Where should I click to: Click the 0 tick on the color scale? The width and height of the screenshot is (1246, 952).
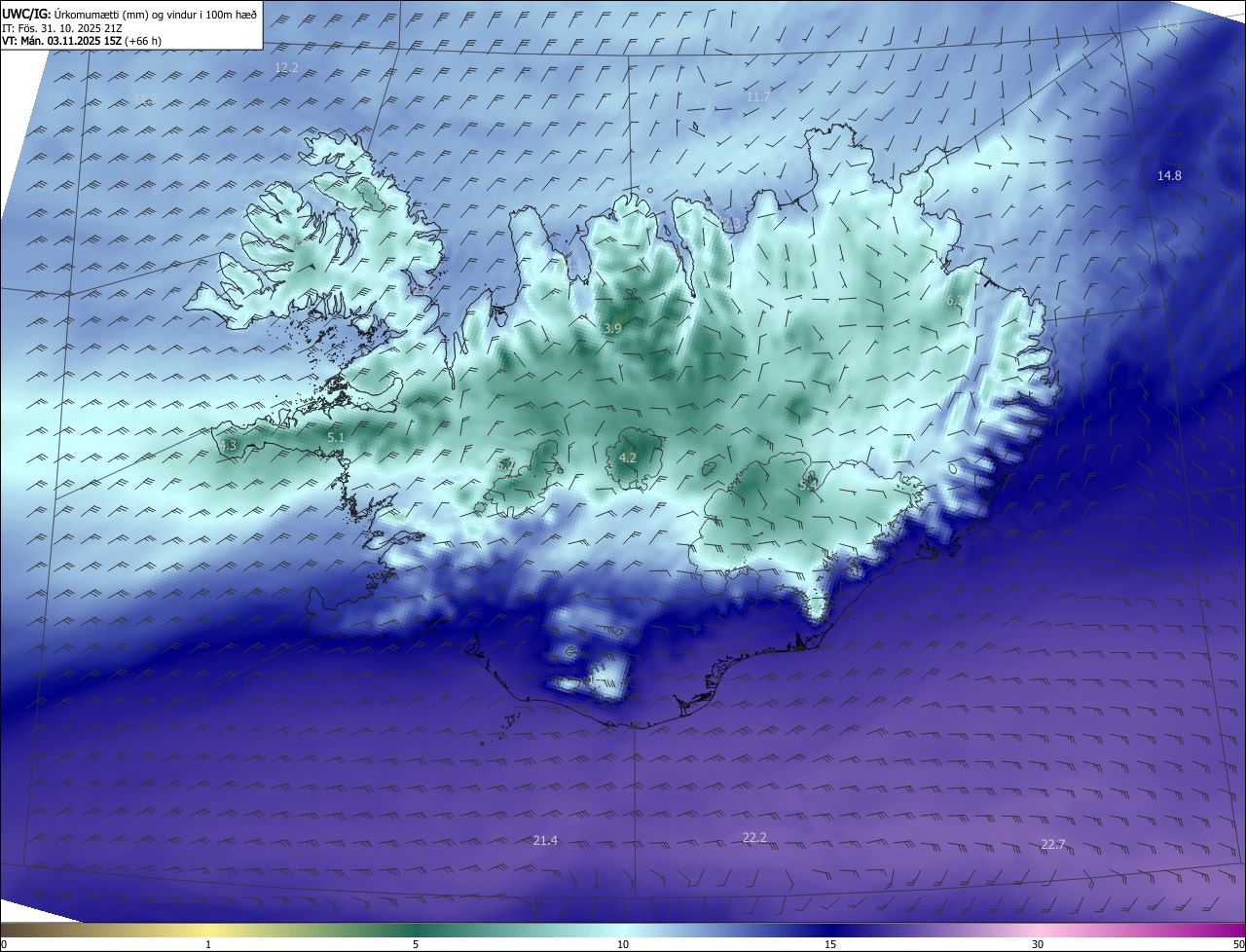point(4,944)
